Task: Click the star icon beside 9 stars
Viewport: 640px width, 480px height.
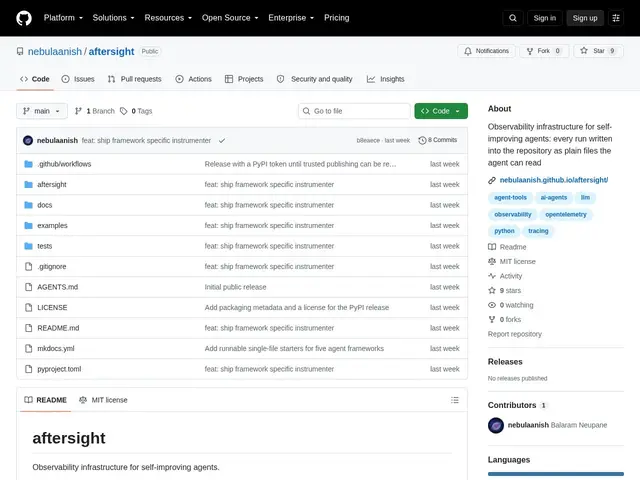Action: click(492, 291)
